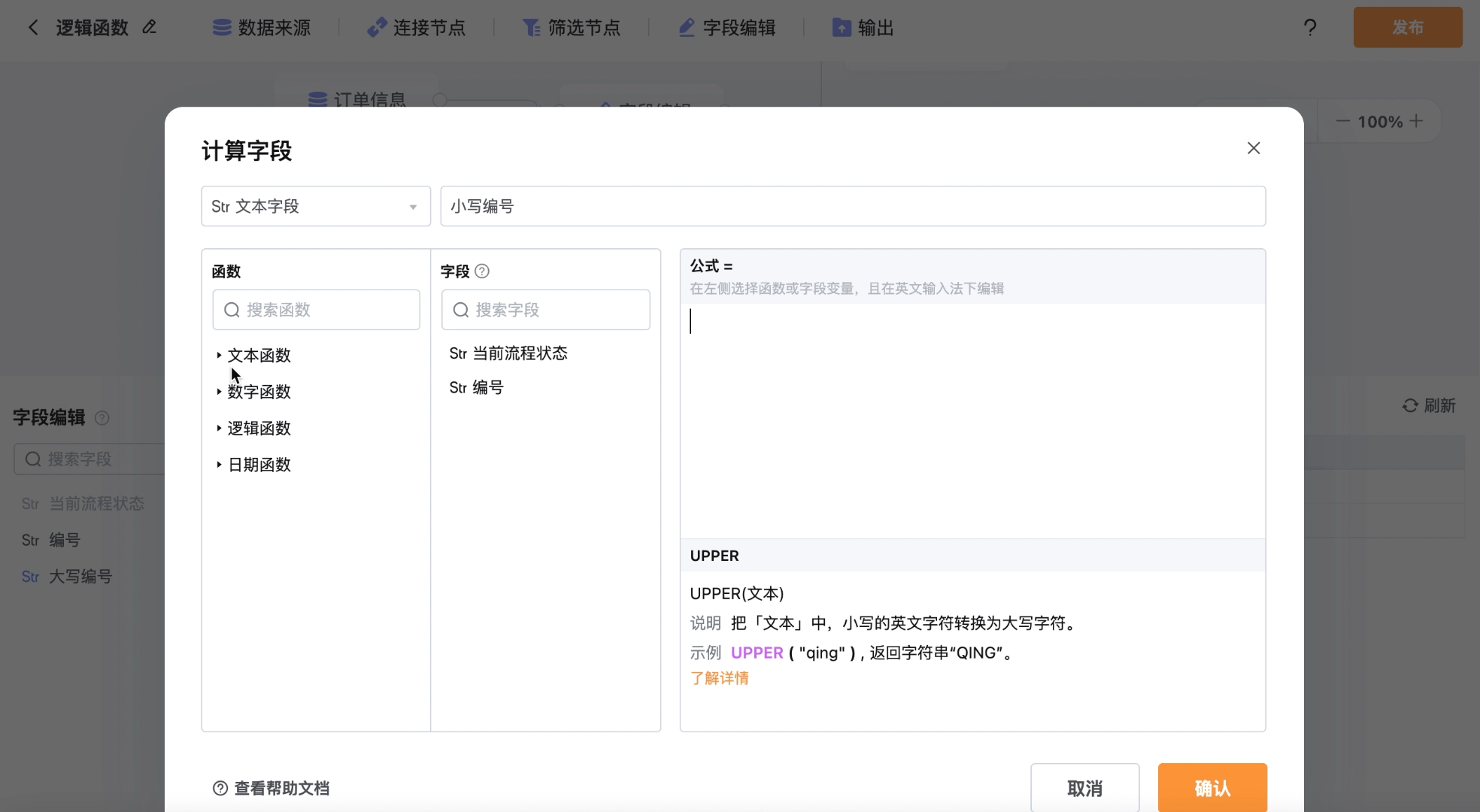Expand the 日期函数 category
The image size is (1480, 812).
click(x=253, y=465)
